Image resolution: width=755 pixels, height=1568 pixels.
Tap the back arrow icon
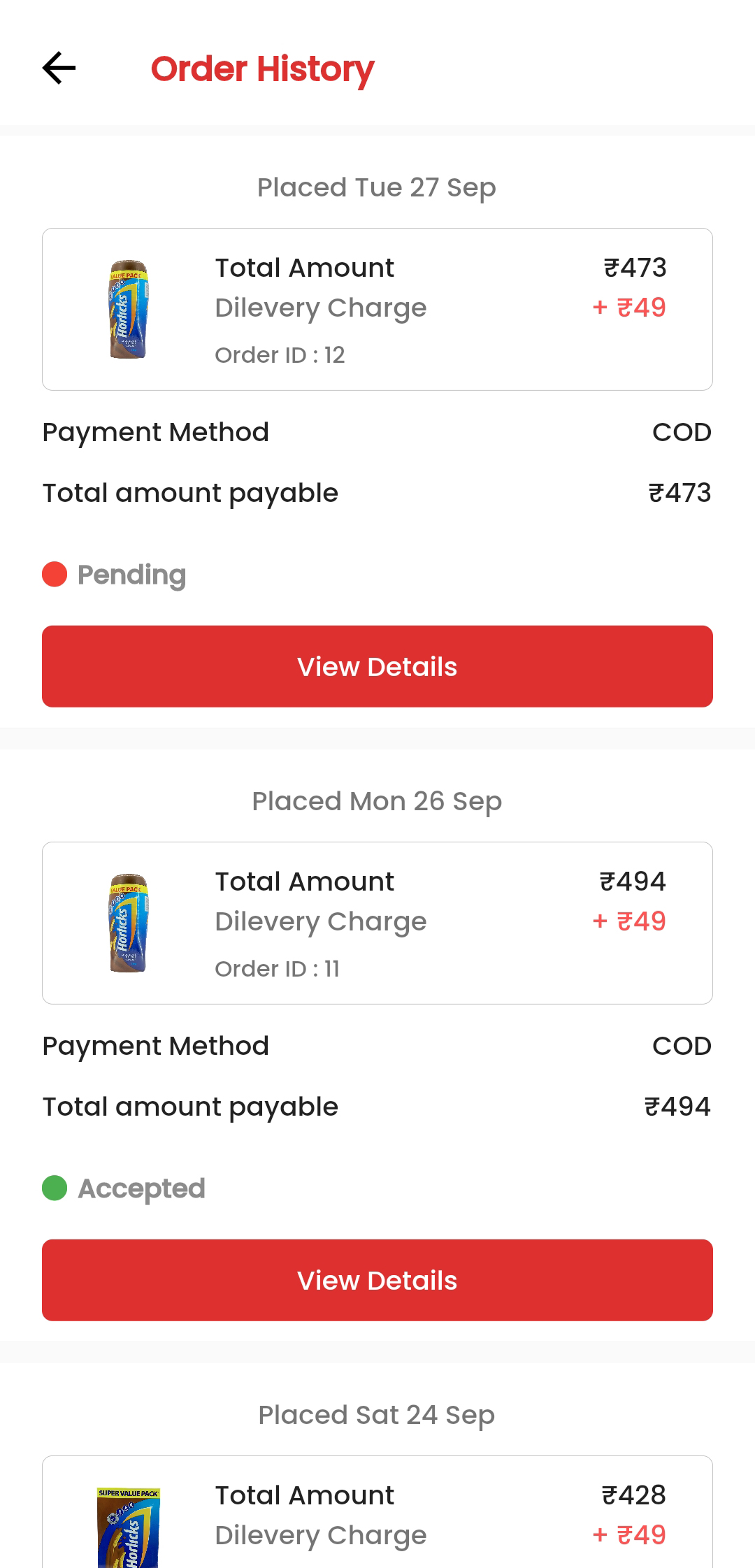59,69
